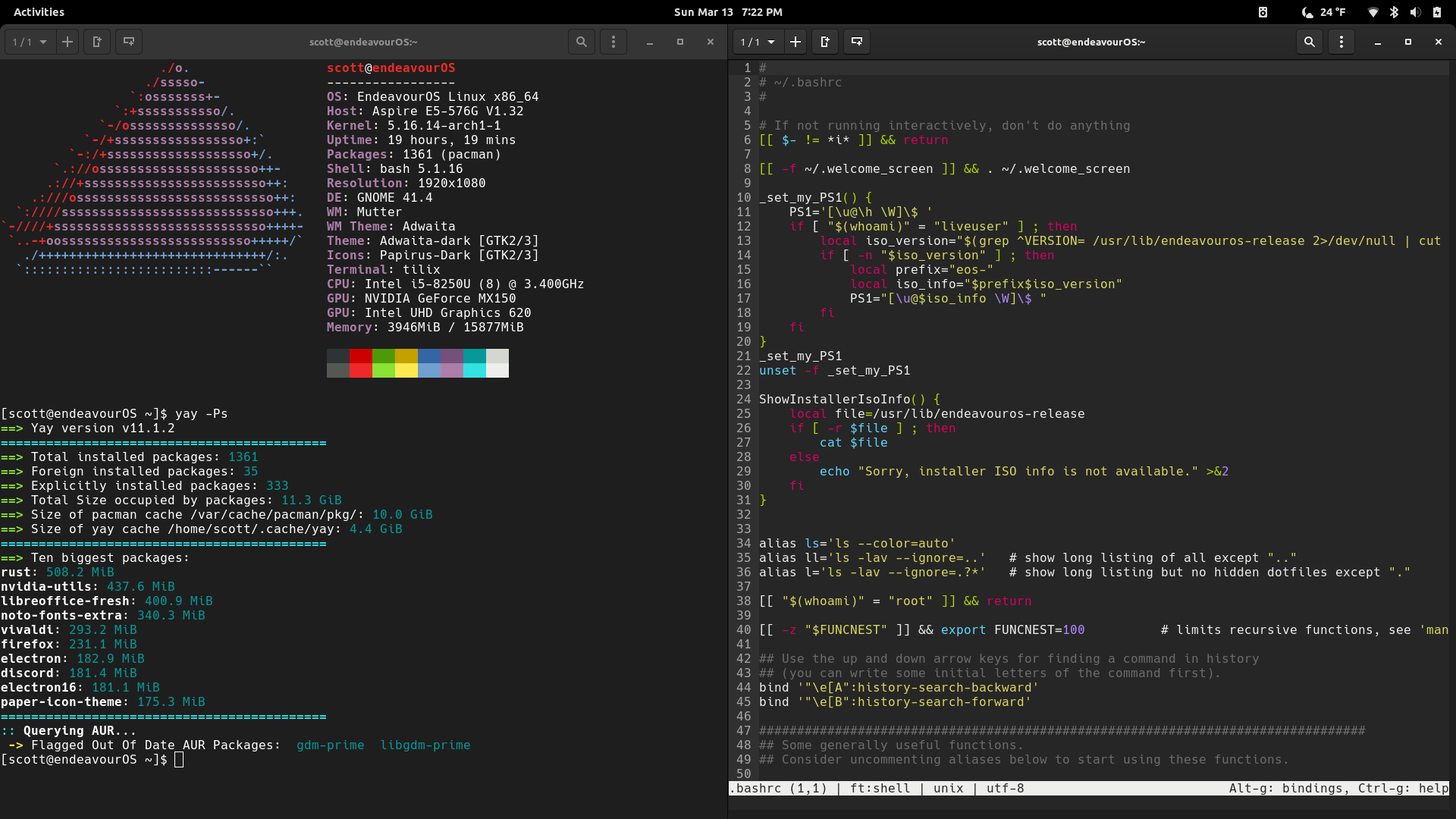Minimize the left Tilix window
This screenshot has width=1456, height=819.
(650, 42)
